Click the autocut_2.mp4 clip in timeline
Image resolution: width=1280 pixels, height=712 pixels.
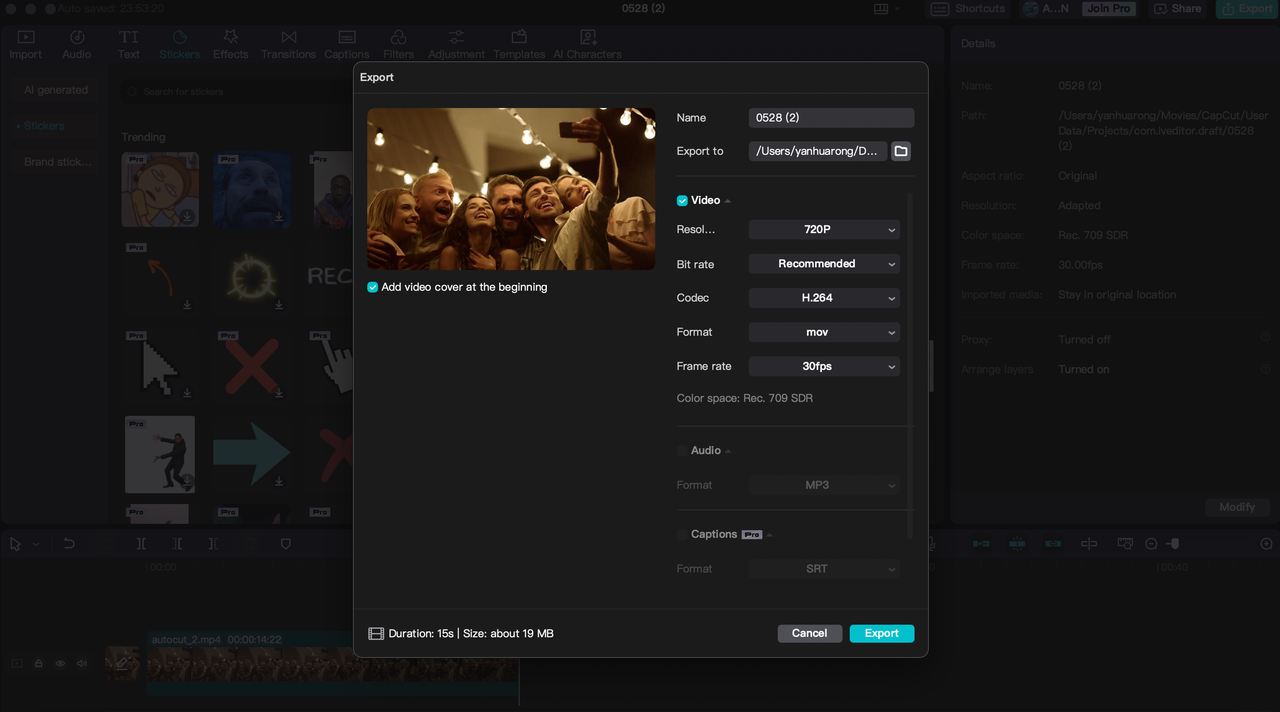[x=332, y=663]
